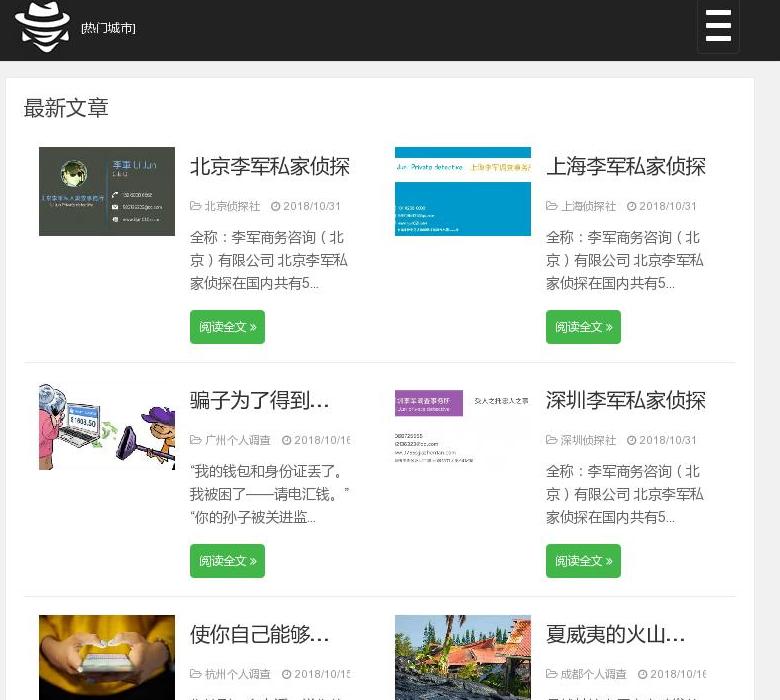The image size is (780, 700).
Task: Select the 上海侦探社 category link
Action: tap(588, 206)
